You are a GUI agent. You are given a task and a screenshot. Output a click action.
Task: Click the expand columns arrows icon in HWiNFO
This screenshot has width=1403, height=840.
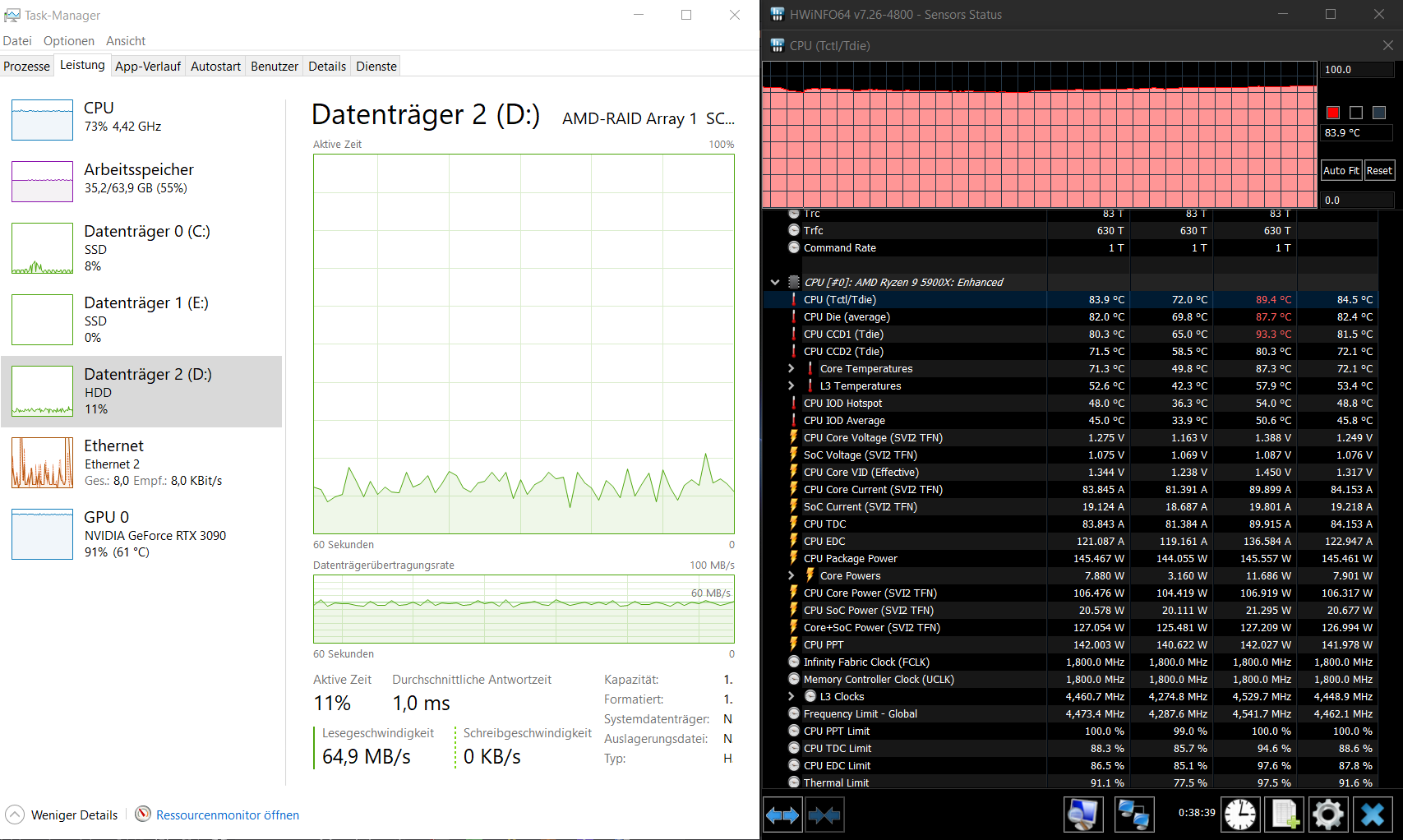782,815
